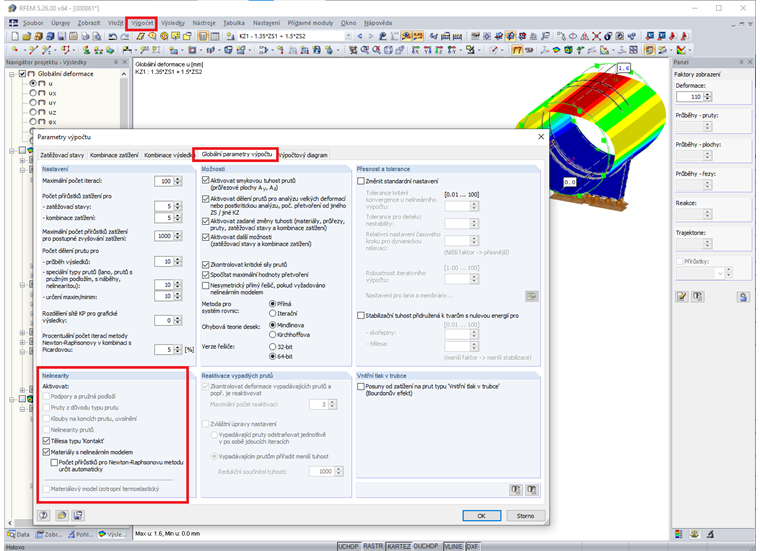Enable 'Nesymetrický přímý řešič' checkbox
Image resolution: width=760 pixels, height=551 pixels.
206,285
